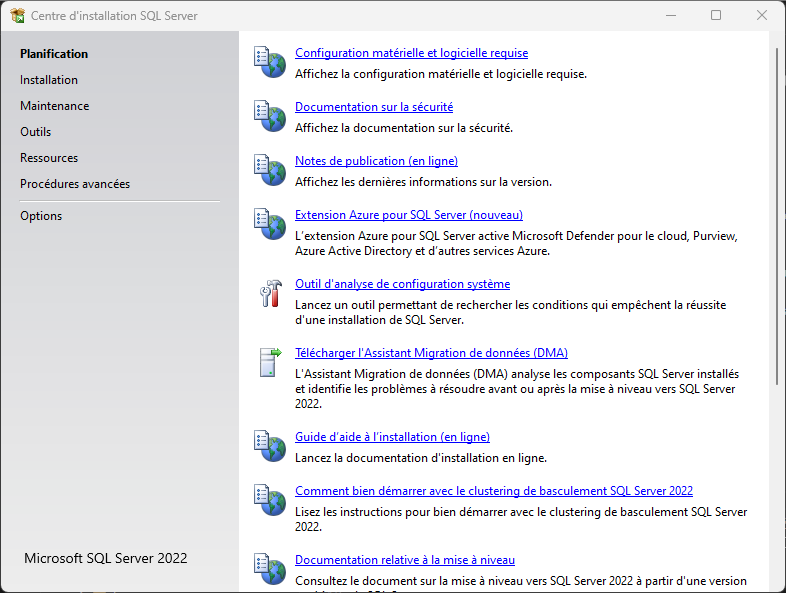Open the Ressources section

pos(49,158)
